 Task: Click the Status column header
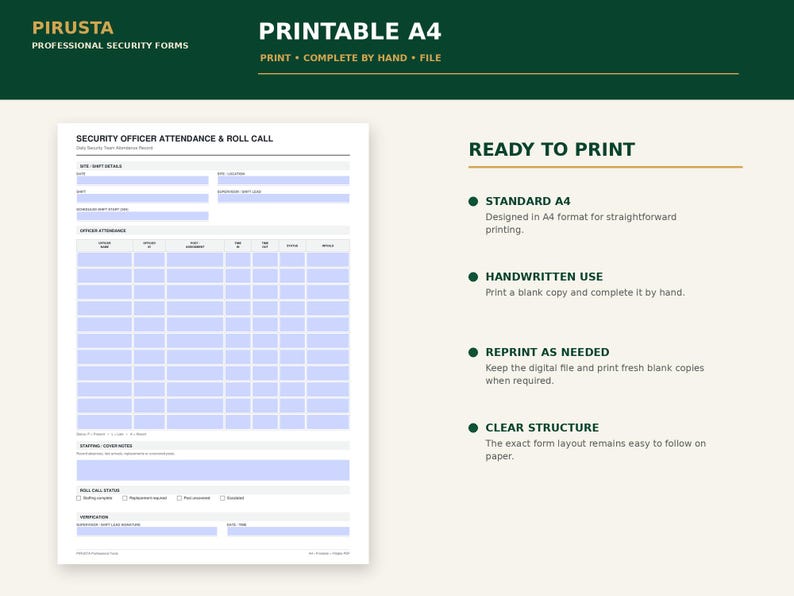tap(292, 245)
